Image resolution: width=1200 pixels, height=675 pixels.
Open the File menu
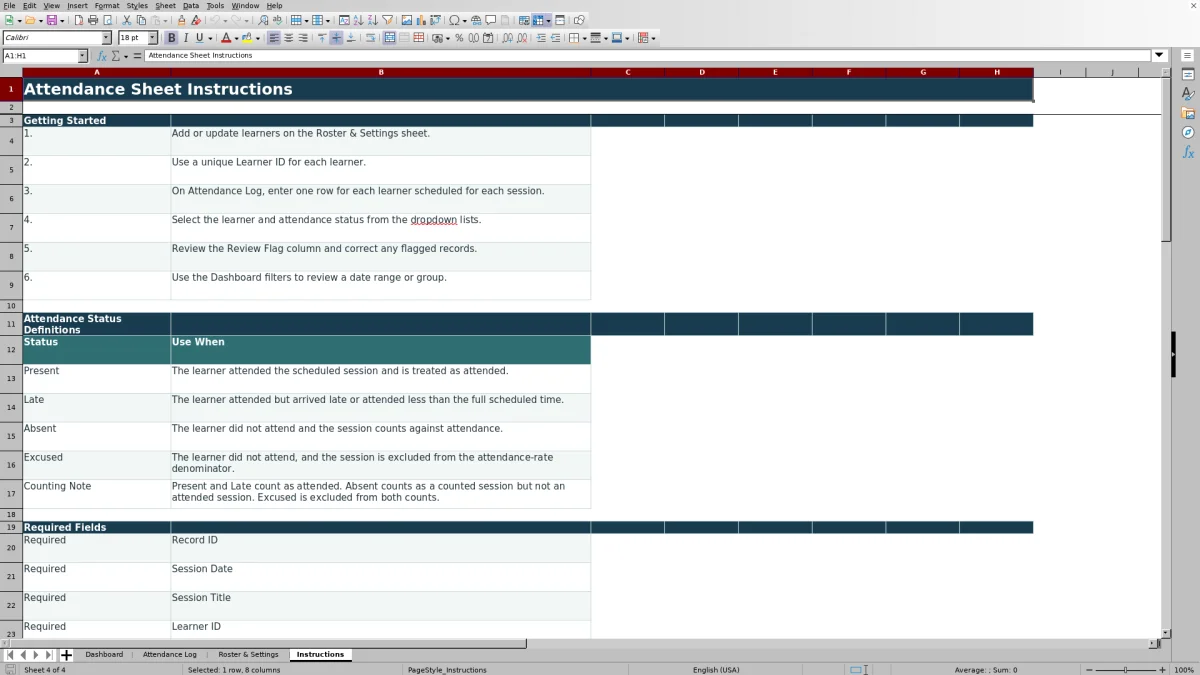(x=9, y=6)
